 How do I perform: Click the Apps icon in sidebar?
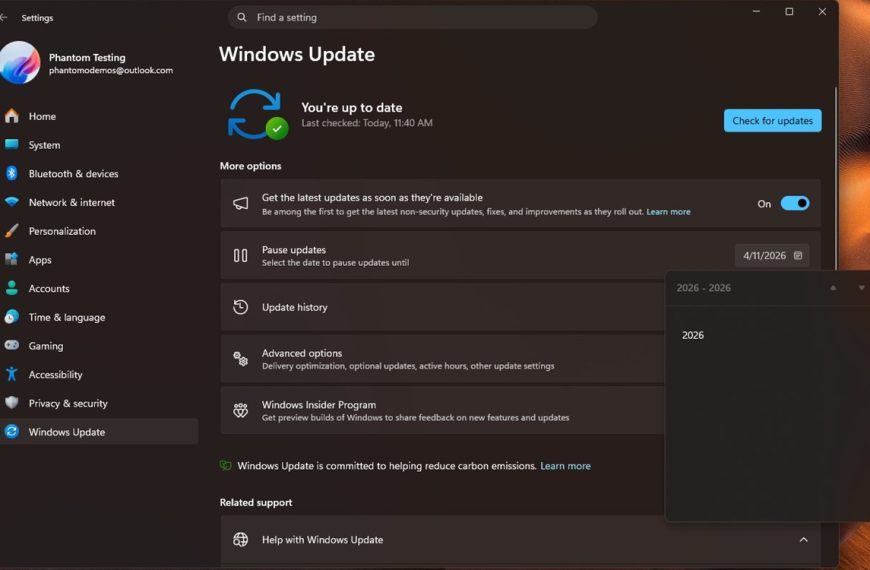tap(12, 259)
